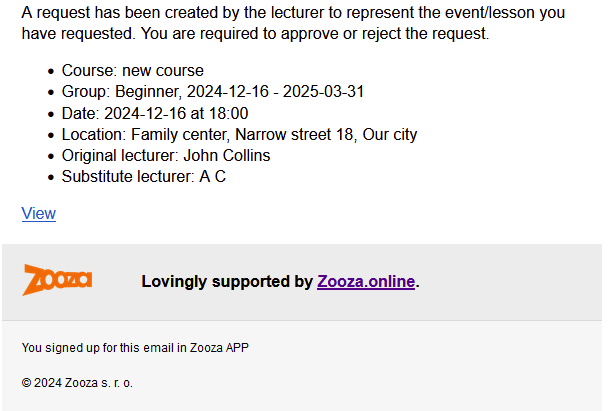Click the 'You signed up for this email' notice
Viewport: 615px width, 411px height.
point(135,348)
